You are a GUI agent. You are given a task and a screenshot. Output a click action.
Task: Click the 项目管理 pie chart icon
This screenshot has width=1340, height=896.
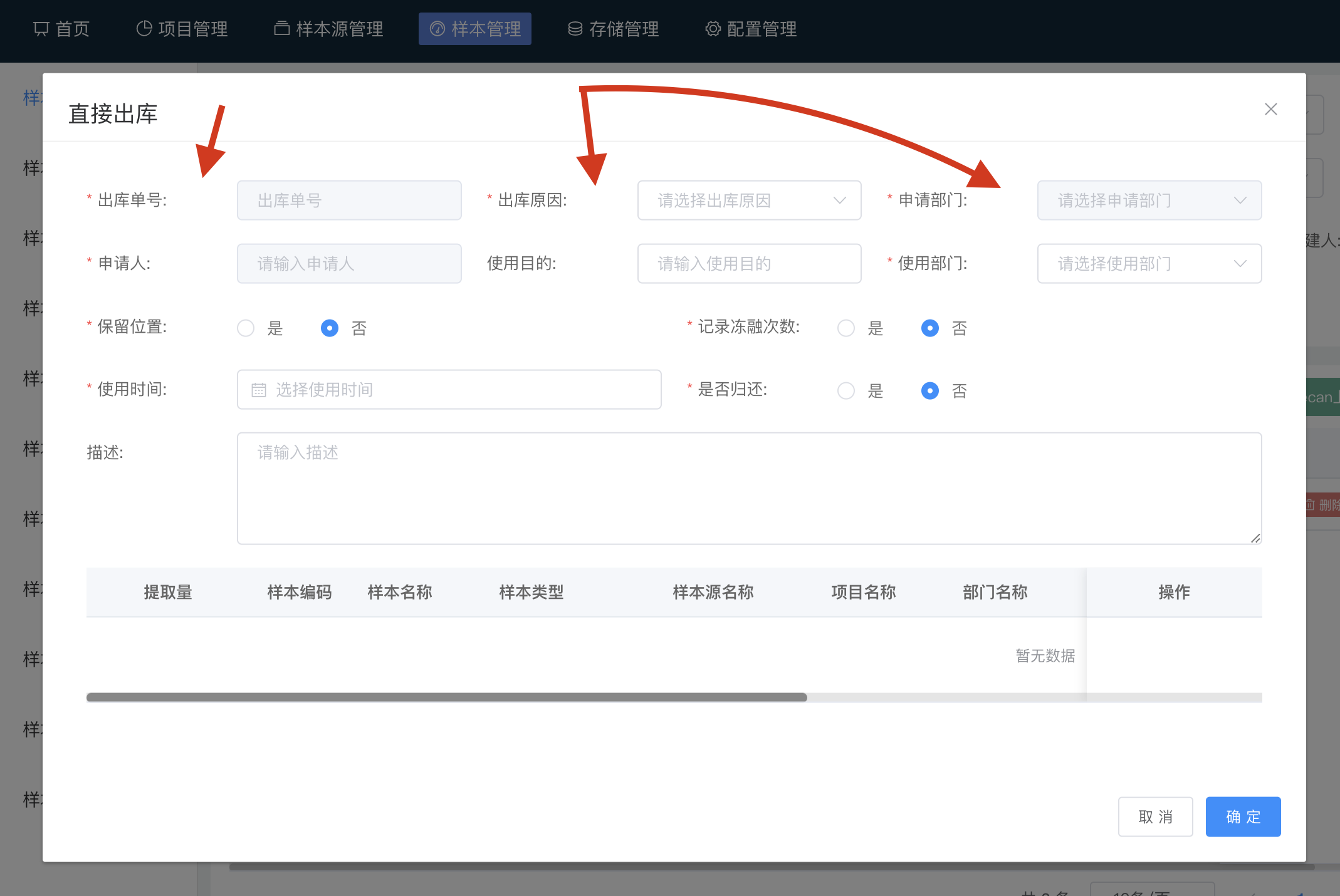(x=144, y=29)
